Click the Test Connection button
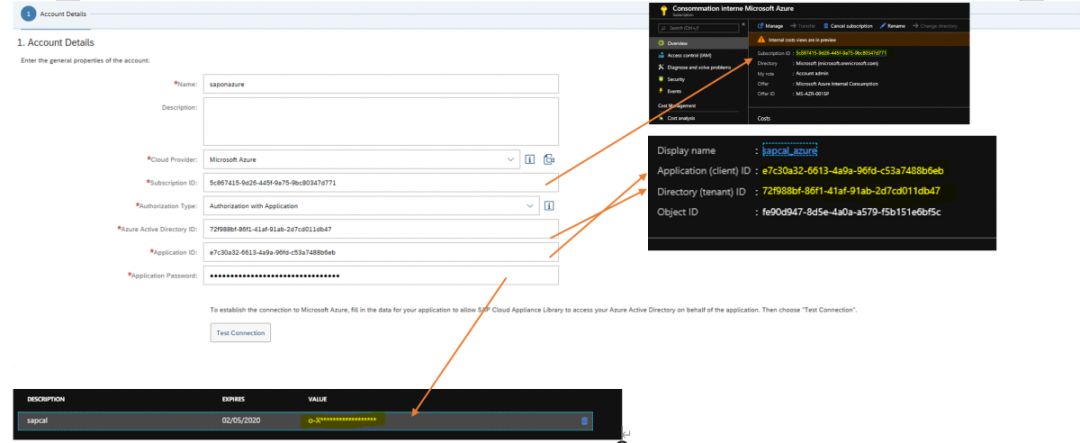The height and width of the screenshot is (443, 1080). pos(240,333)
